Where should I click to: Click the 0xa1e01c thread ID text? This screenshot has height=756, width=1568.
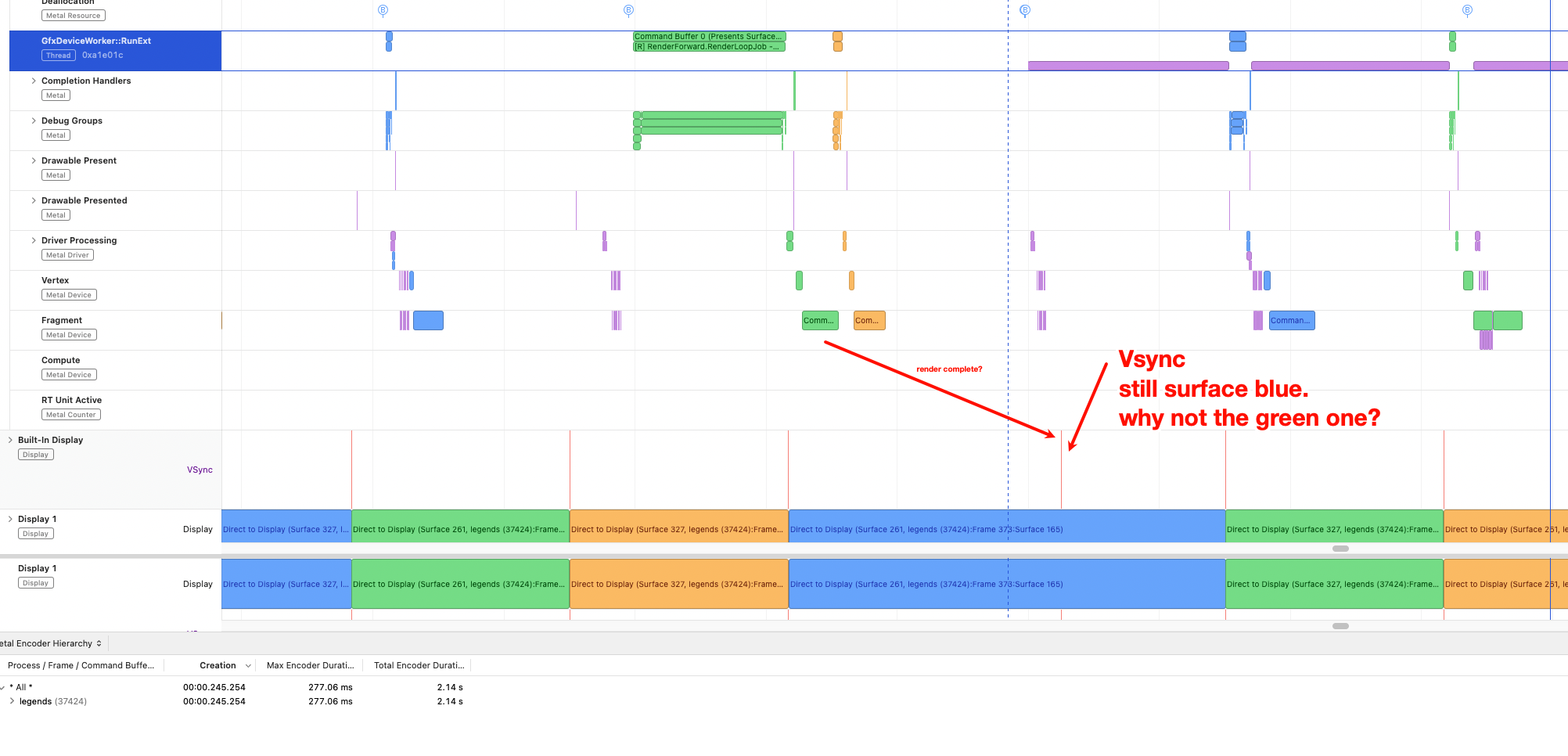[x=102, y=56]
